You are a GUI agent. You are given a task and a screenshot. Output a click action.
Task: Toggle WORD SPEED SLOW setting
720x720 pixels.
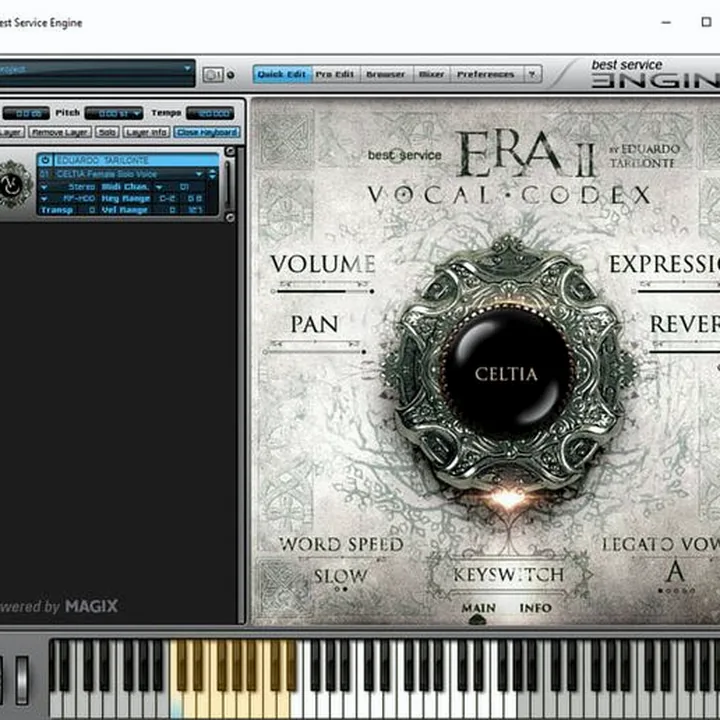(341, 576)
